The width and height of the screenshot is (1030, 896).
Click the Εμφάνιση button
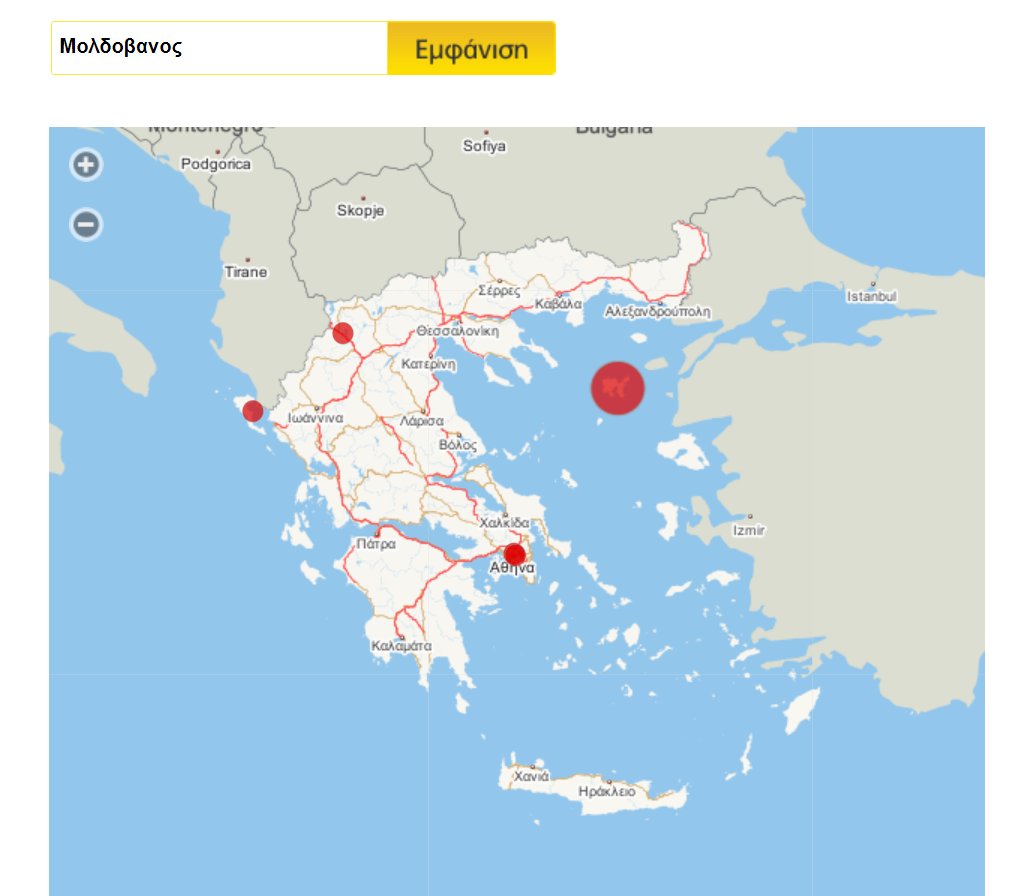click(x=471, y=49)
